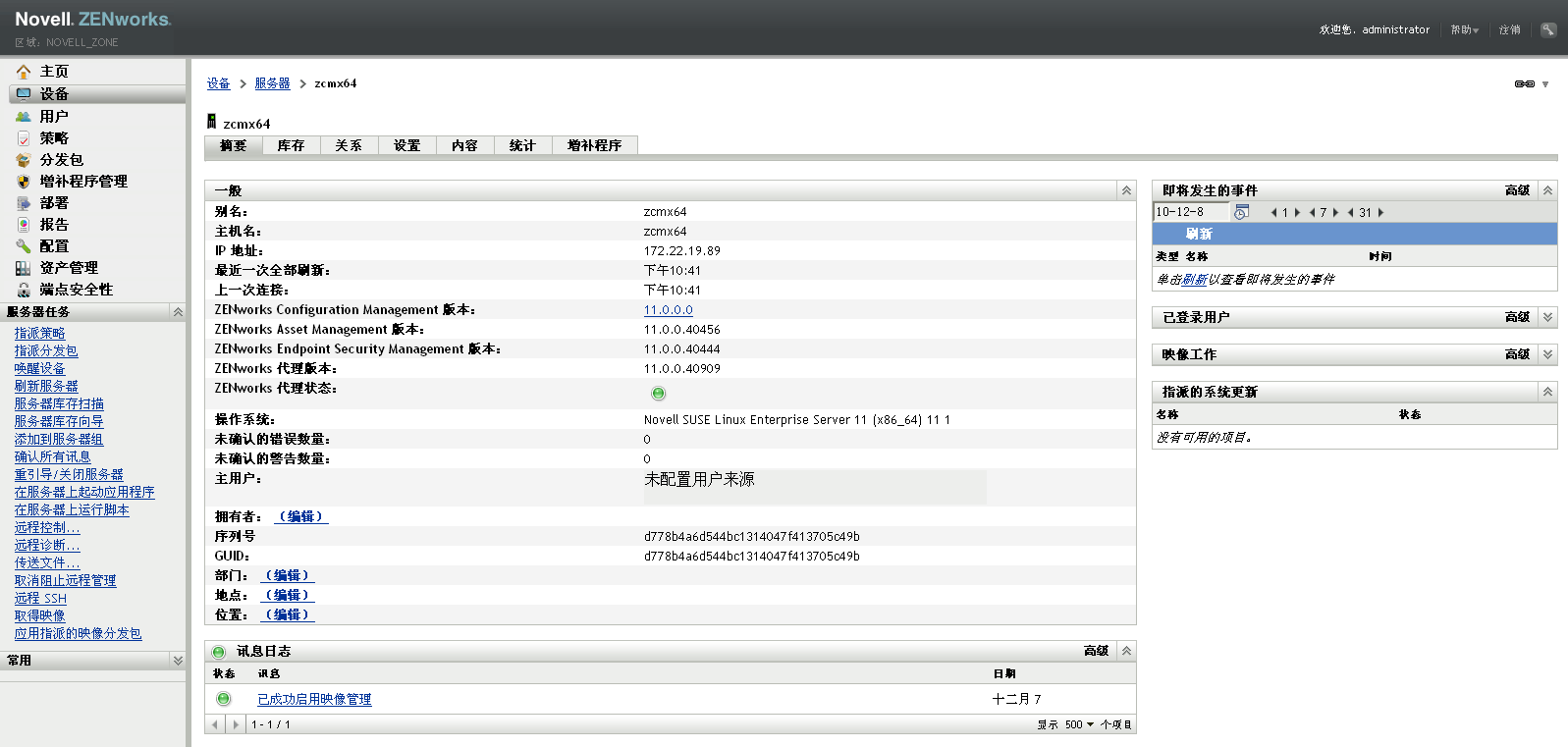Click 高级 in the 讯息日志 header
Screen dimensions: 1568x747
(x=1097, y=651)
